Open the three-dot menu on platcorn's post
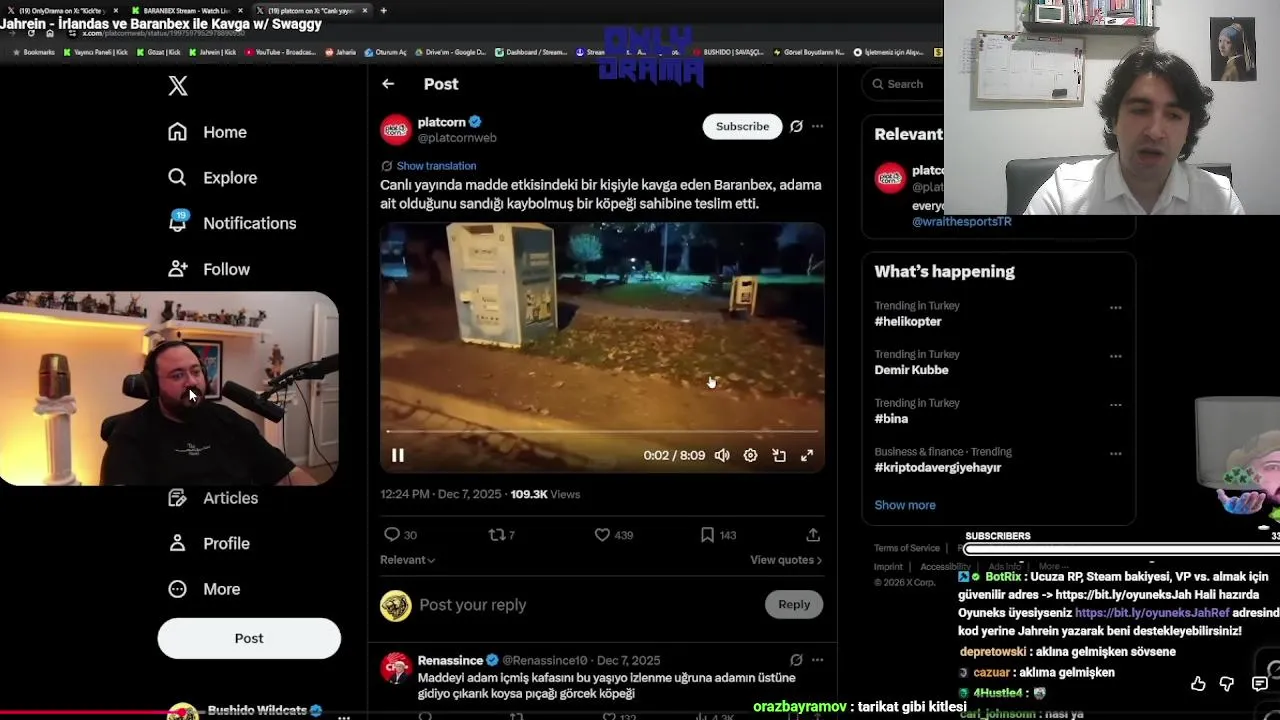Screen dimensions: 1280x720 [x=817, y=126]
